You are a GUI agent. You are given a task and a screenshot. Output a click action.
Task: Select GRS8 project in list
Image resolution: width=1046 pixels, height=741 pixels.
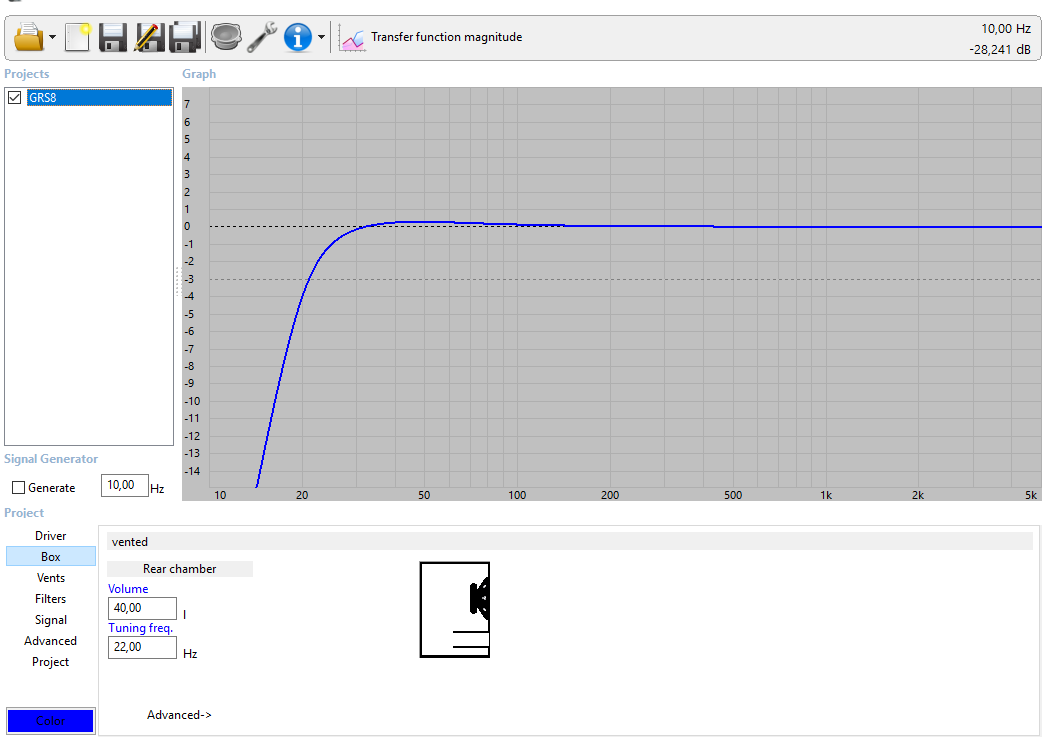point(99,97)
